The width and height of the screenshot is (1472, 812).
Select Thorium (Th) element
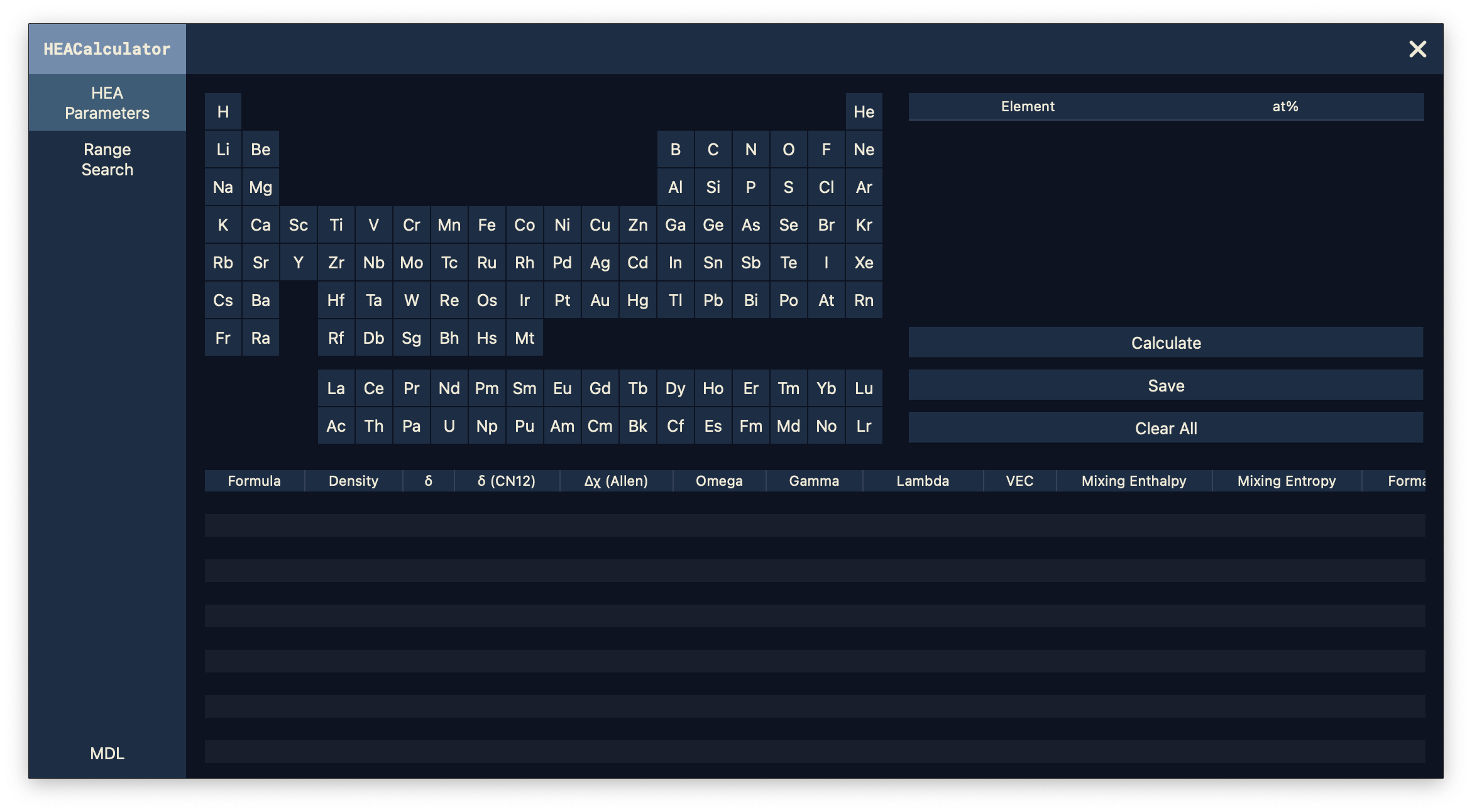pos(374,425)
